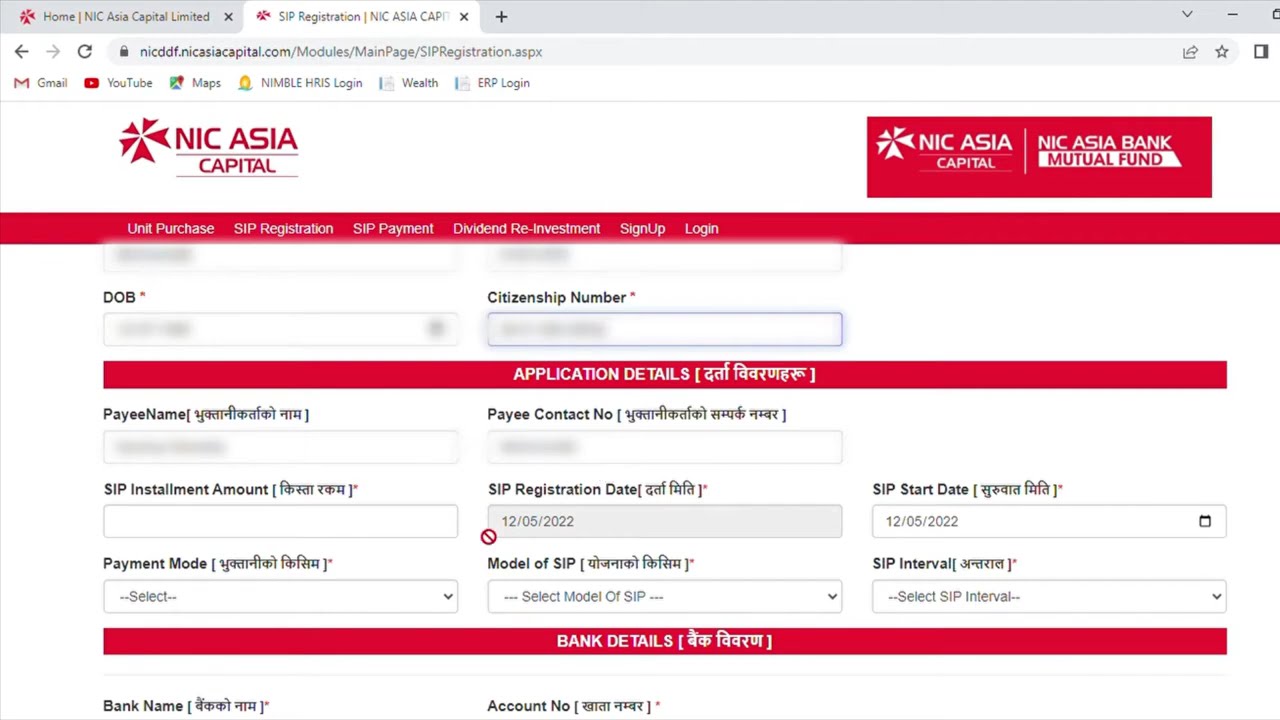Image resolution: width=1280 pixels, height=720 pixels.
Task: Close the SIP Registration tab
Action: 464,17
